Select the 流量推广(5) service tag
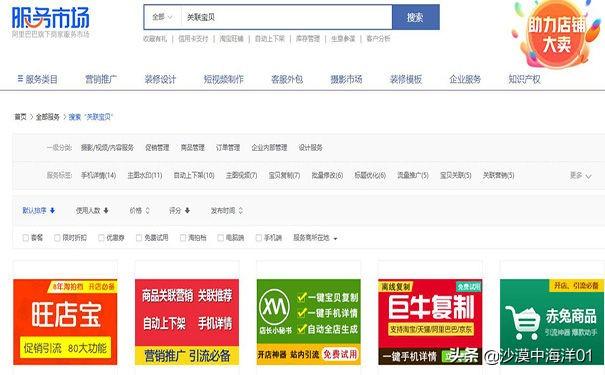The width and height of the screenshot is (605, 375). pos(413,176)
